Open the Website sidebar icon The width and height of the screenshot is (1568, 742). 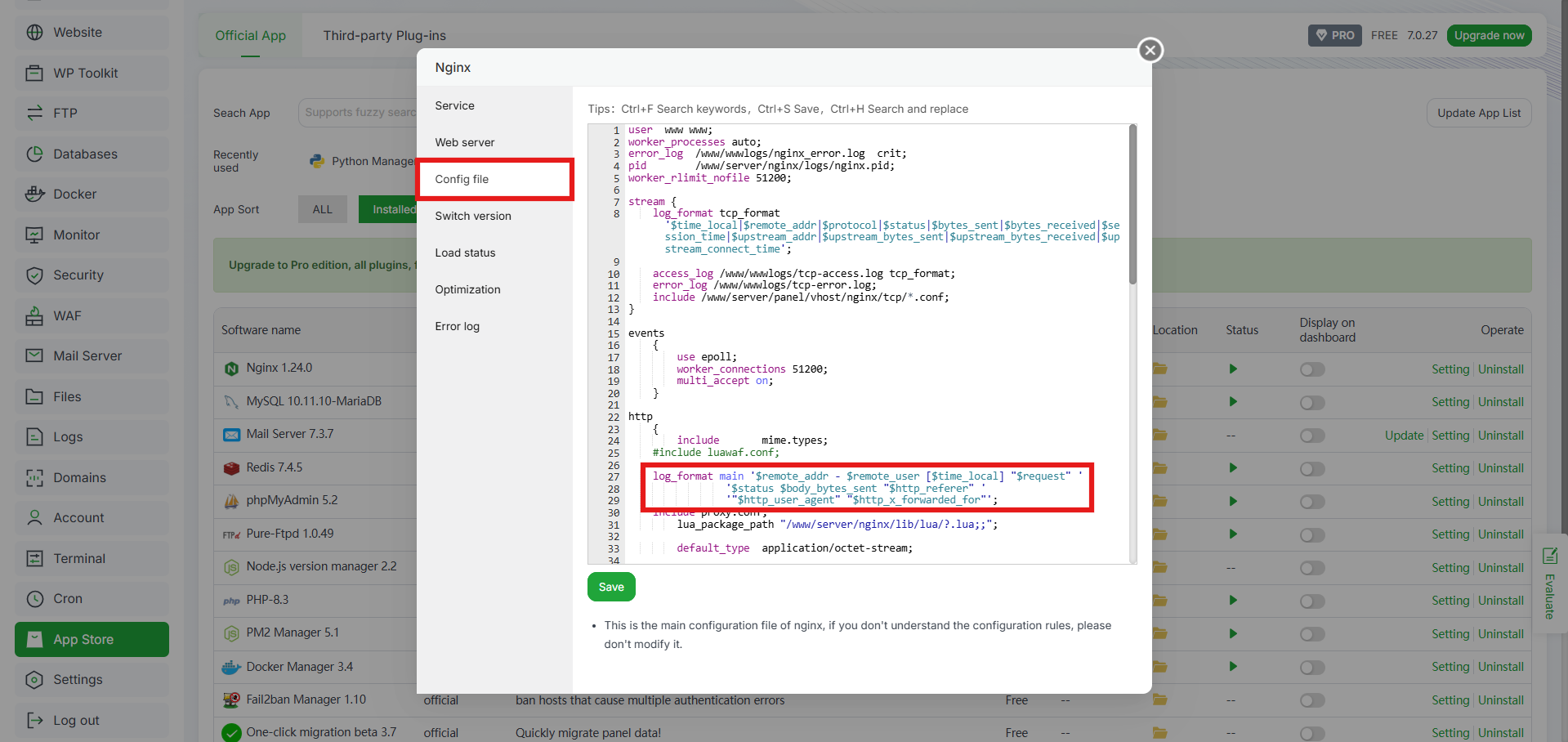(34, 33)
